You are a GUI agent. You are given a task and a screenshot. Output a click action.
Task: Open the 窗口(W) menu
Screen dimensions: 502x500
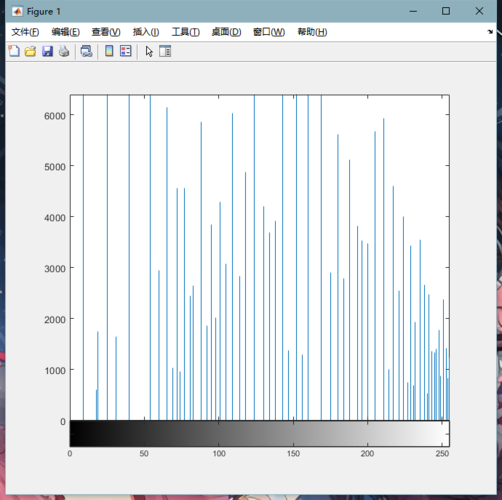269,32
